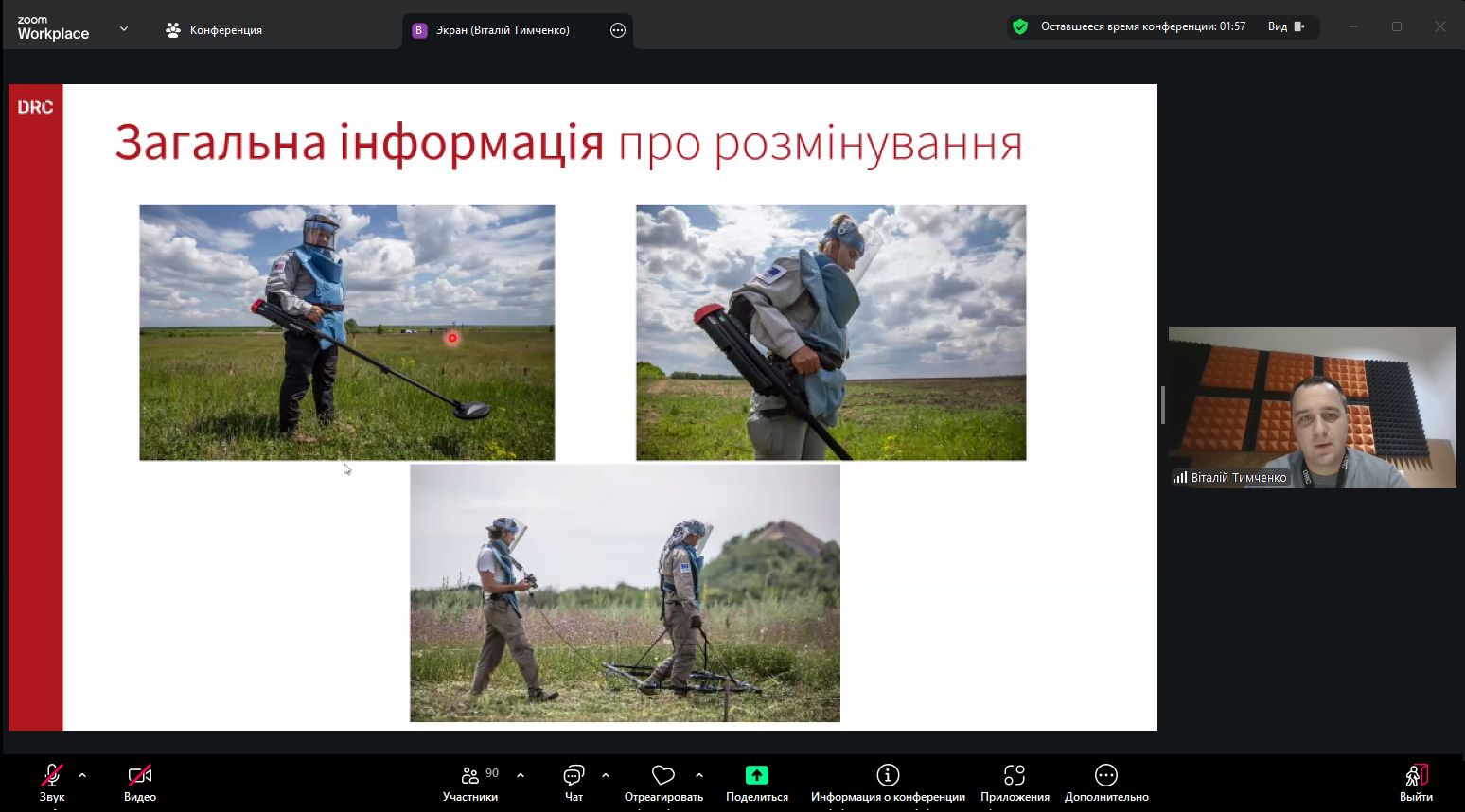Open Zoom Workplace dropdown chevron
Screen dimensions: 1465x812
124,29
